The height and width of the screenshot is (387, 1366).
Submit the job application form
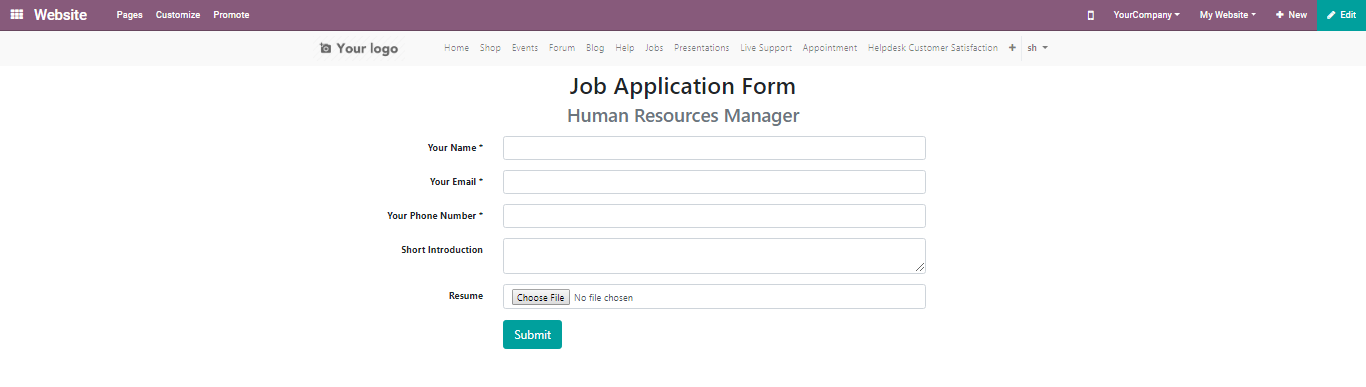tap(532, 335)
